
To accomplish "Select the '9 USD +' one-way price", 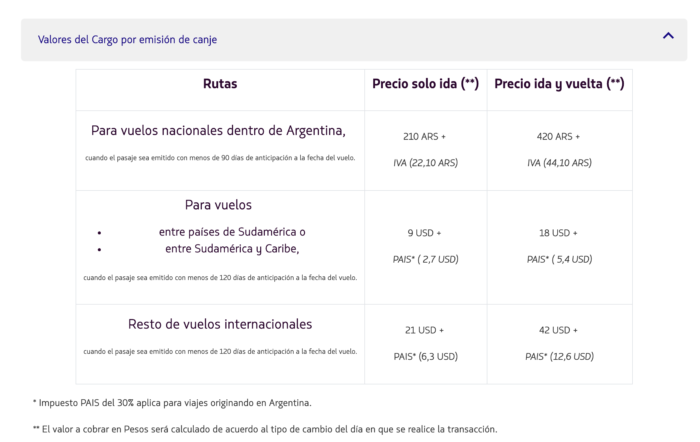I will 425,233.
